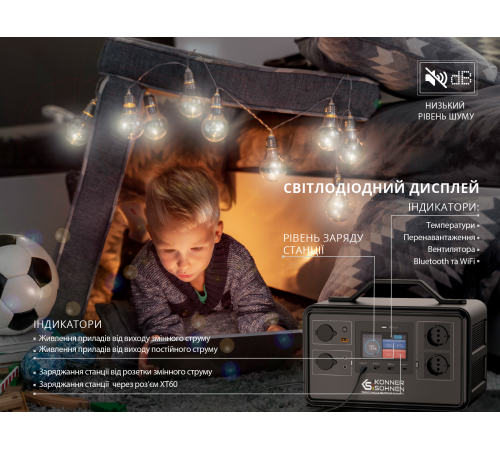Select the Температури indicator label
The height and width of the screenshot is (450, 500).
451,225
